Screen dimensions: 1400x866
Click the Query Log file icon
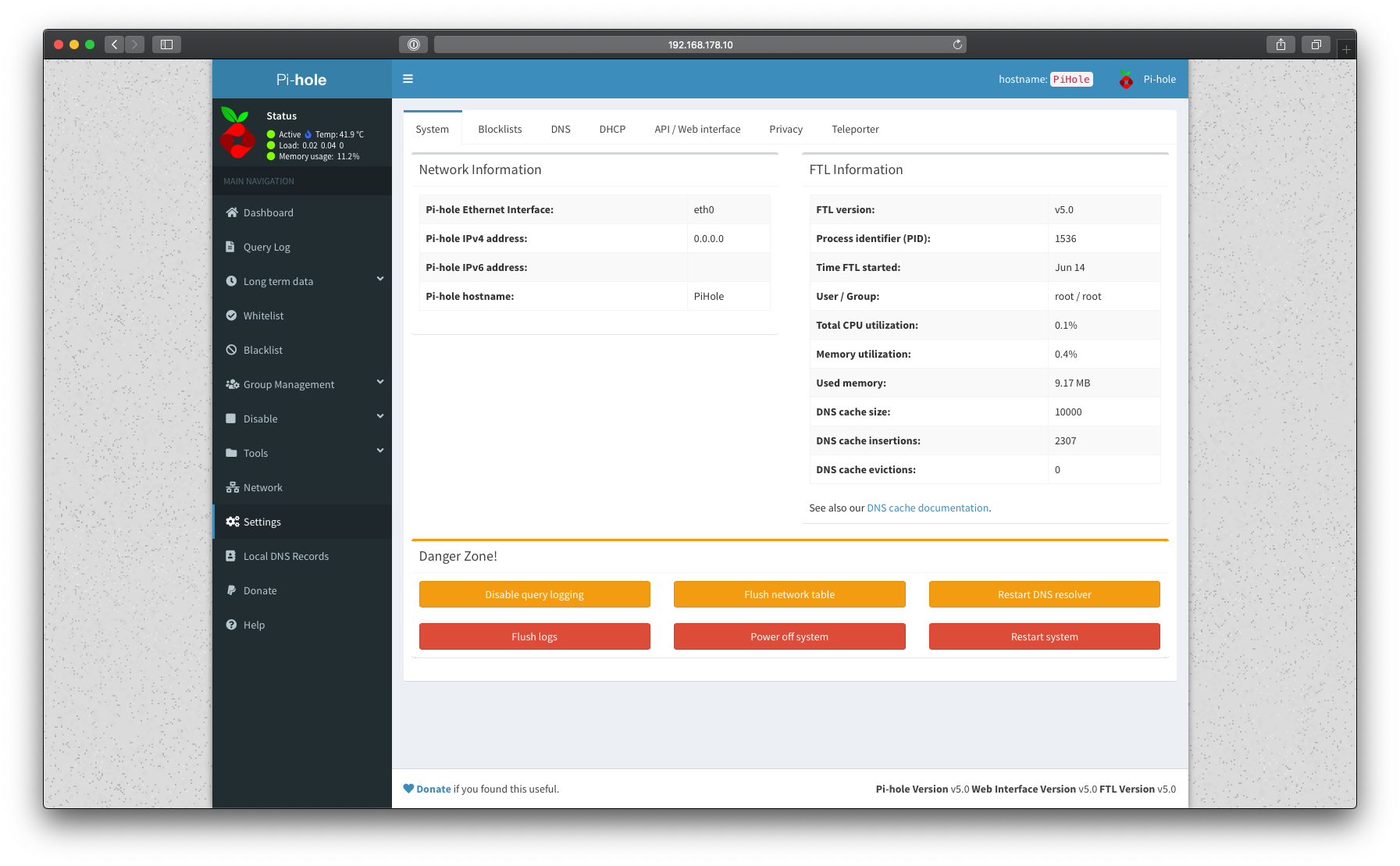[x=230, y=247]
